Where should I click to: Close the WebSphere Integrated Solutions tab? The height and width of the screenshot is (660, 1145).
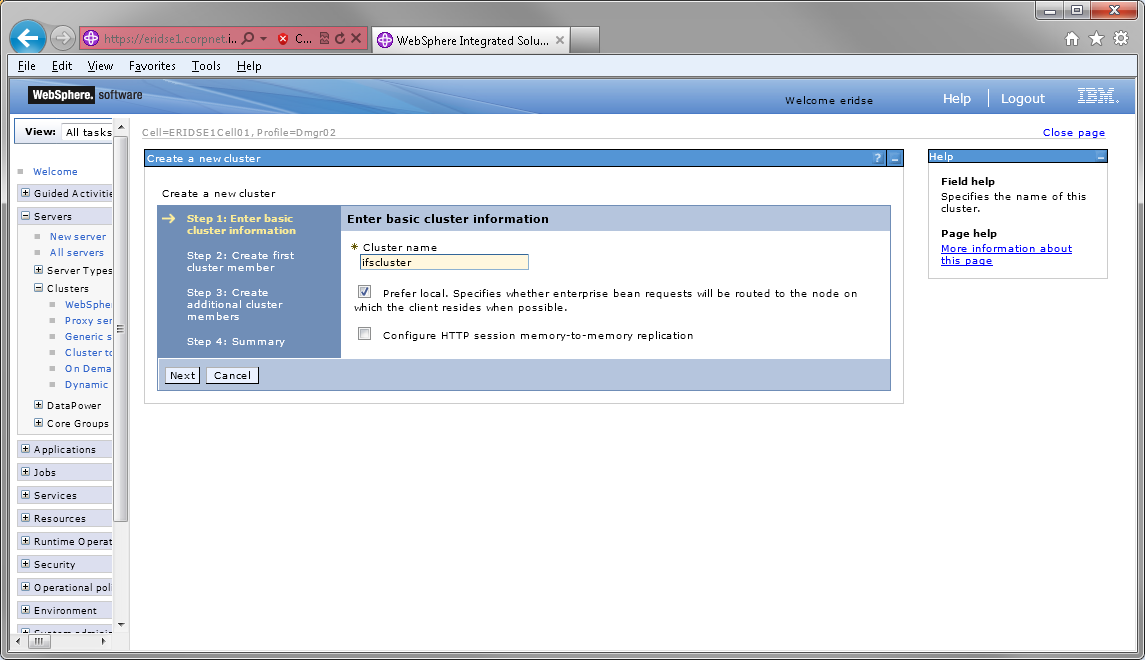tap(560, 40)
